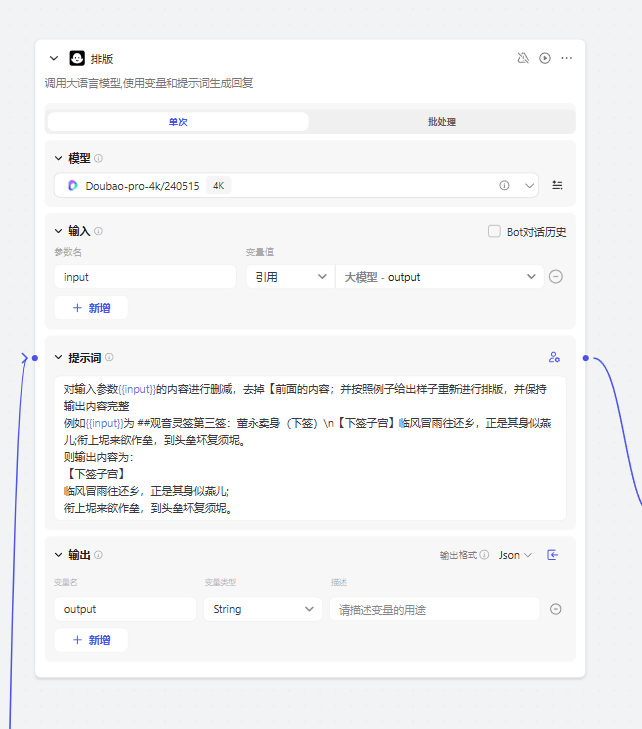The width and height of the screenshot is (642, 729).
Task: Remove the input parameter row
Action: click(x=556, y=277)
